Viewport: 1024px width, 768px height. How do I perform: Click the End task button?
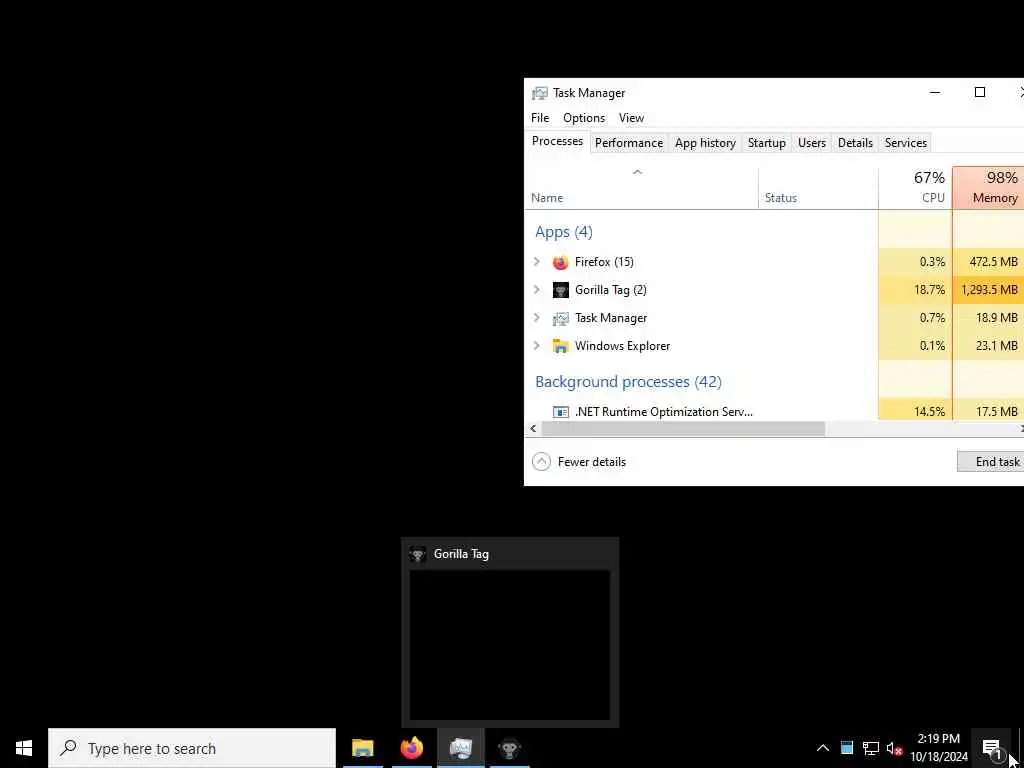click(991, 462)
